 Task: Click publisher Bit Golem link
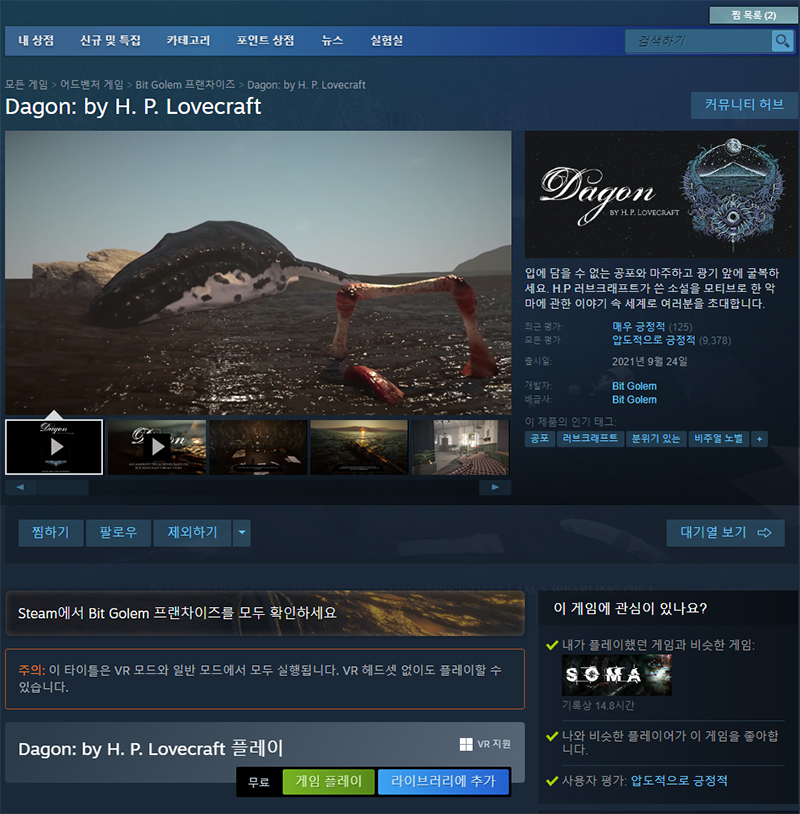634,400
